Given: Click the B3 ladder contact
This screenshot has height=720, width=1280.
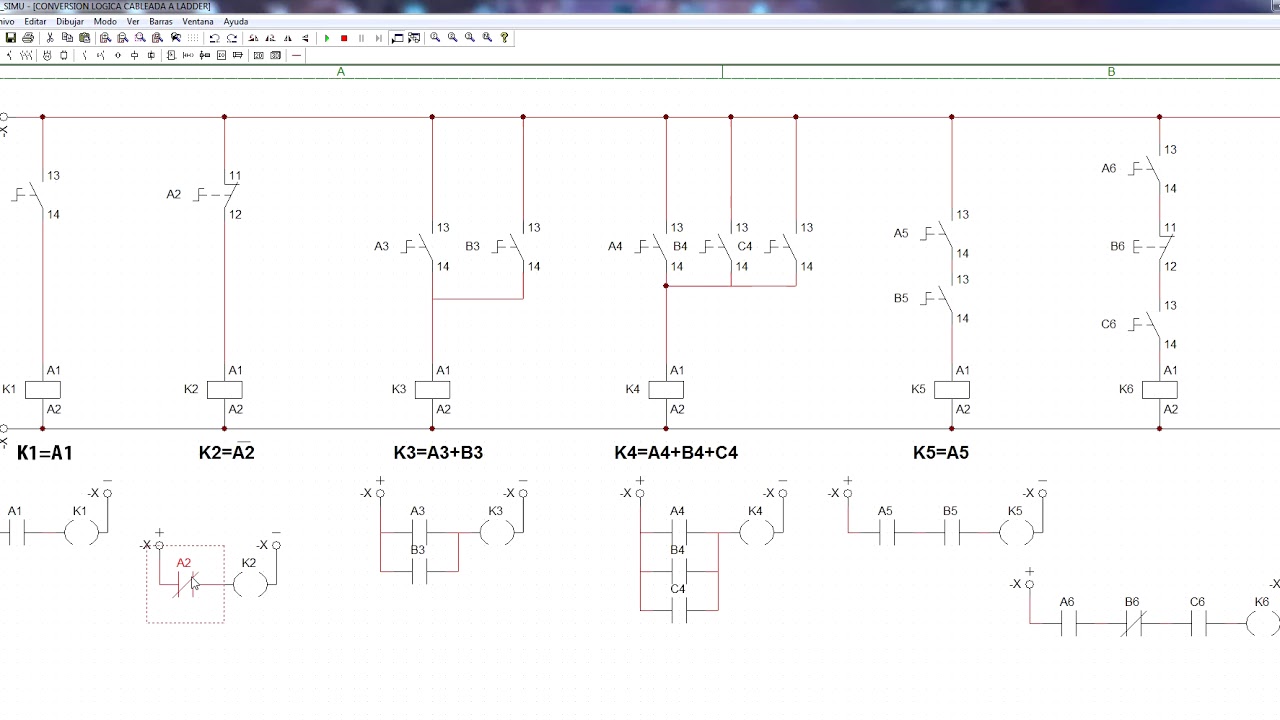Looking at the screenshot, I should 419,571.
